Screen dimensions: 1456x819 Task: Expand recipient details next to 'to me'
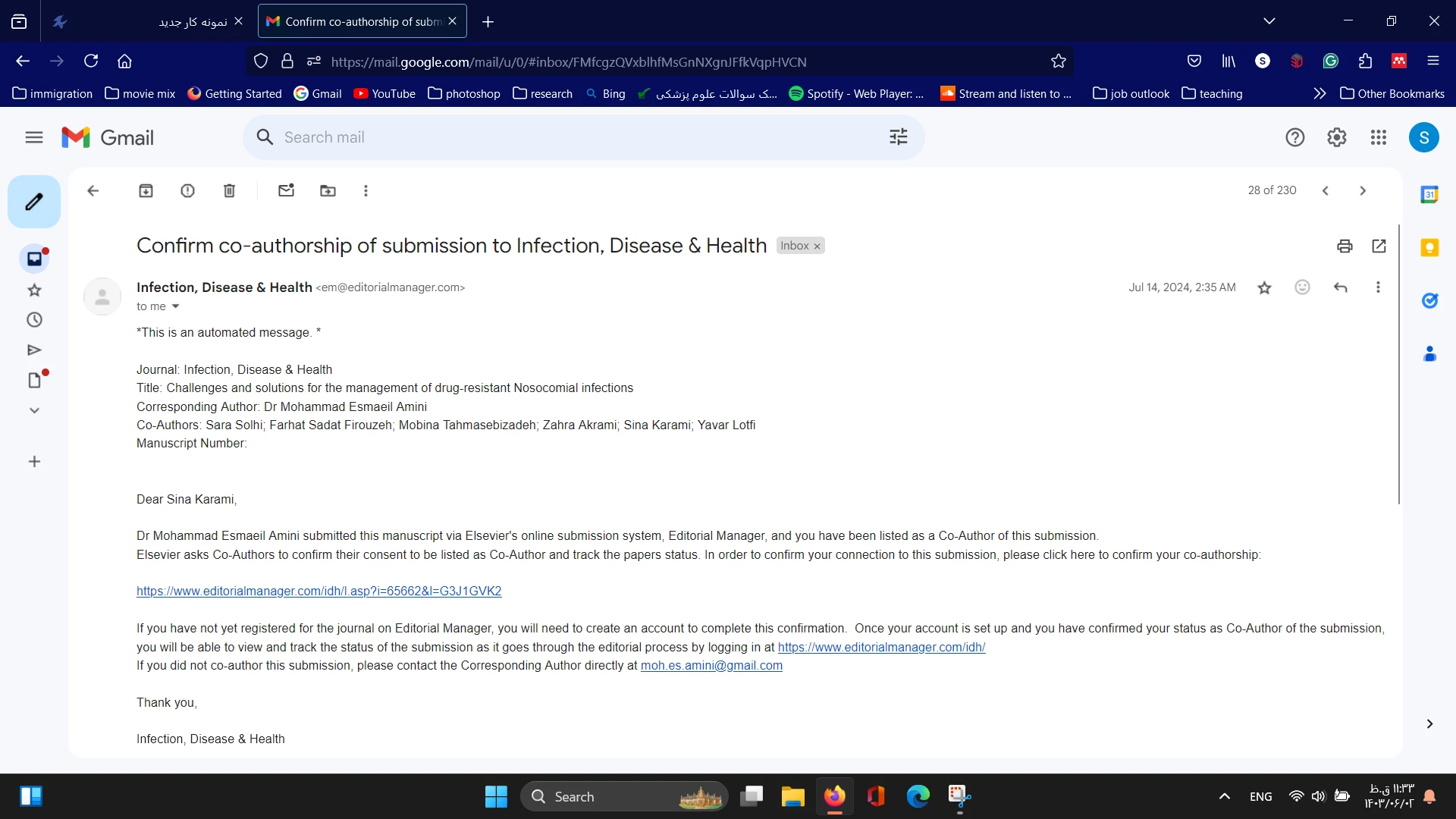(175, 306)
